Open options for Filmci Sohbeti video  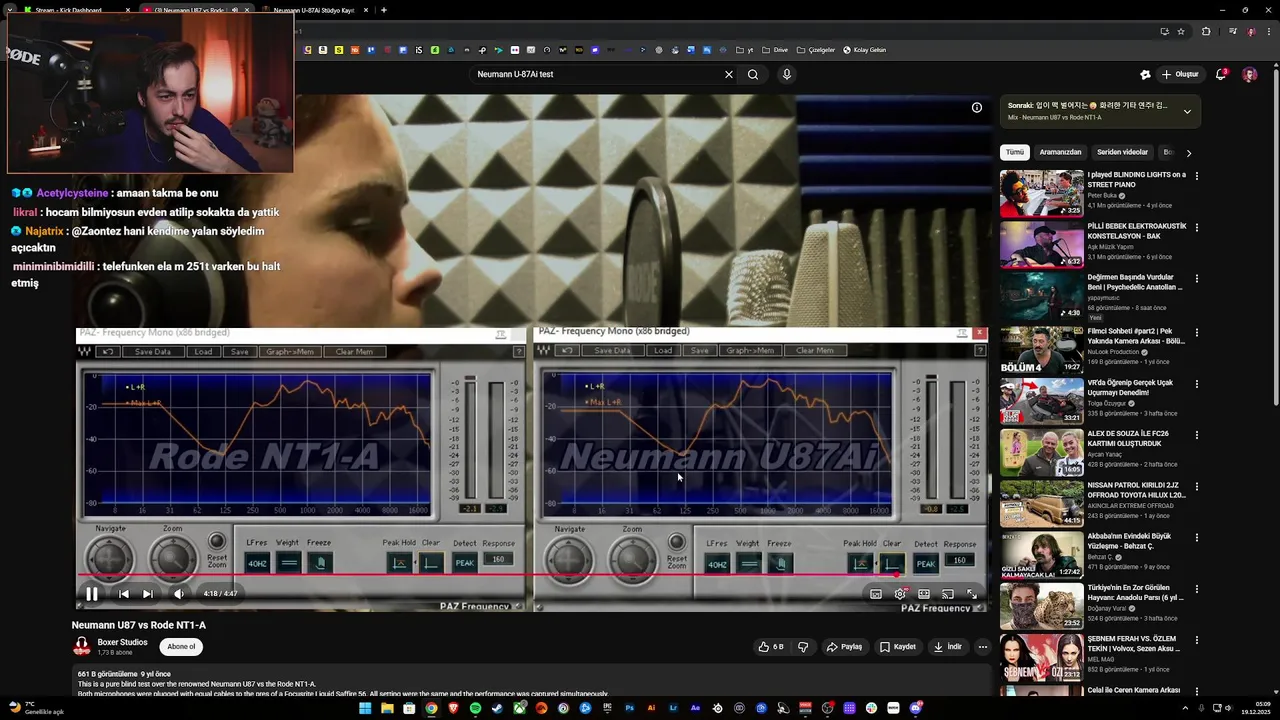click(1197, 332)
